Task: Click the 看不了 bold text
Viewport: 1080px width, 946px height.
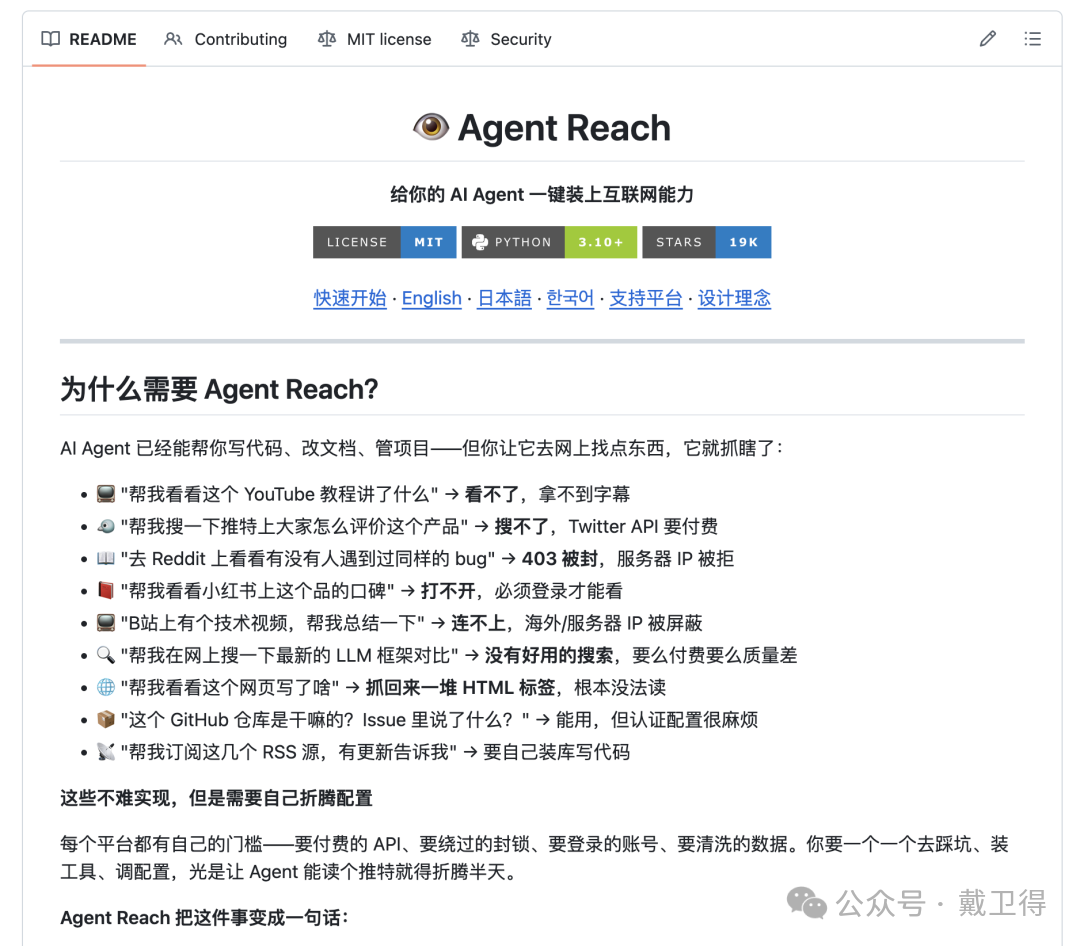Action: (492, 494)
